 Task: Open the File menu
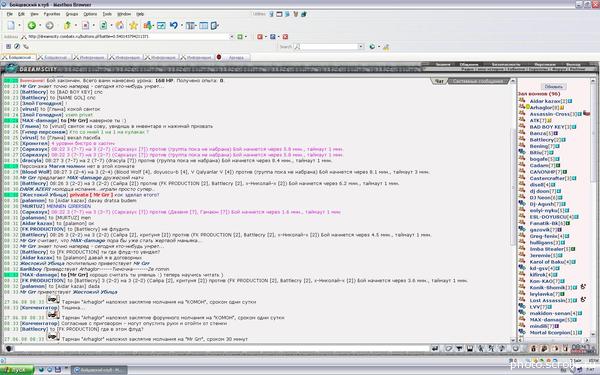pyautogui.click(x=10, y=14)
